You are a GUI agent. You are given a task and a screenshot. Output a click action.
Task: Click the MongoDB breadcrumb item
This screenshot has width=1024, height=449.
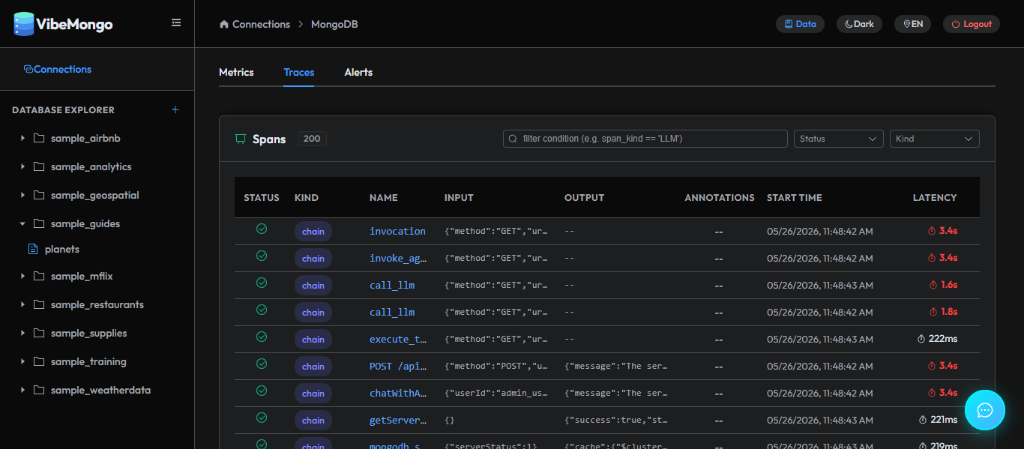pyautogui.click(x=334, y=24)
